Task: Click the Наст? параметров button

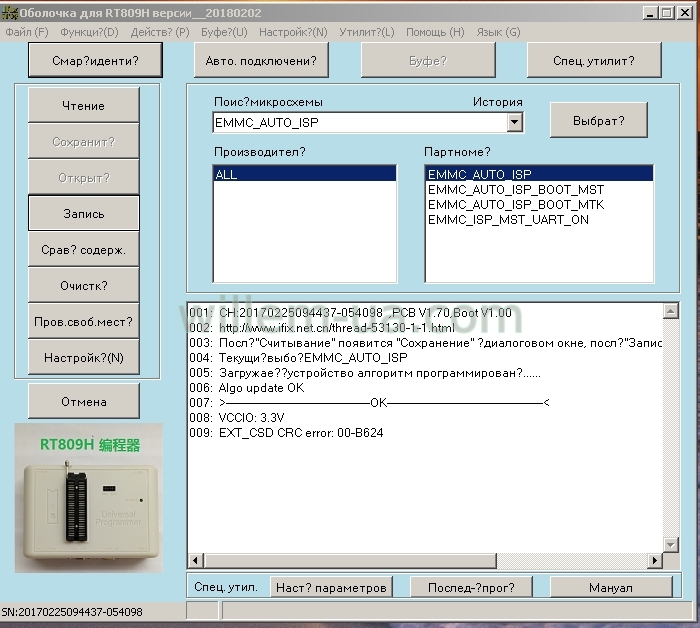Action: click(331, 587)
